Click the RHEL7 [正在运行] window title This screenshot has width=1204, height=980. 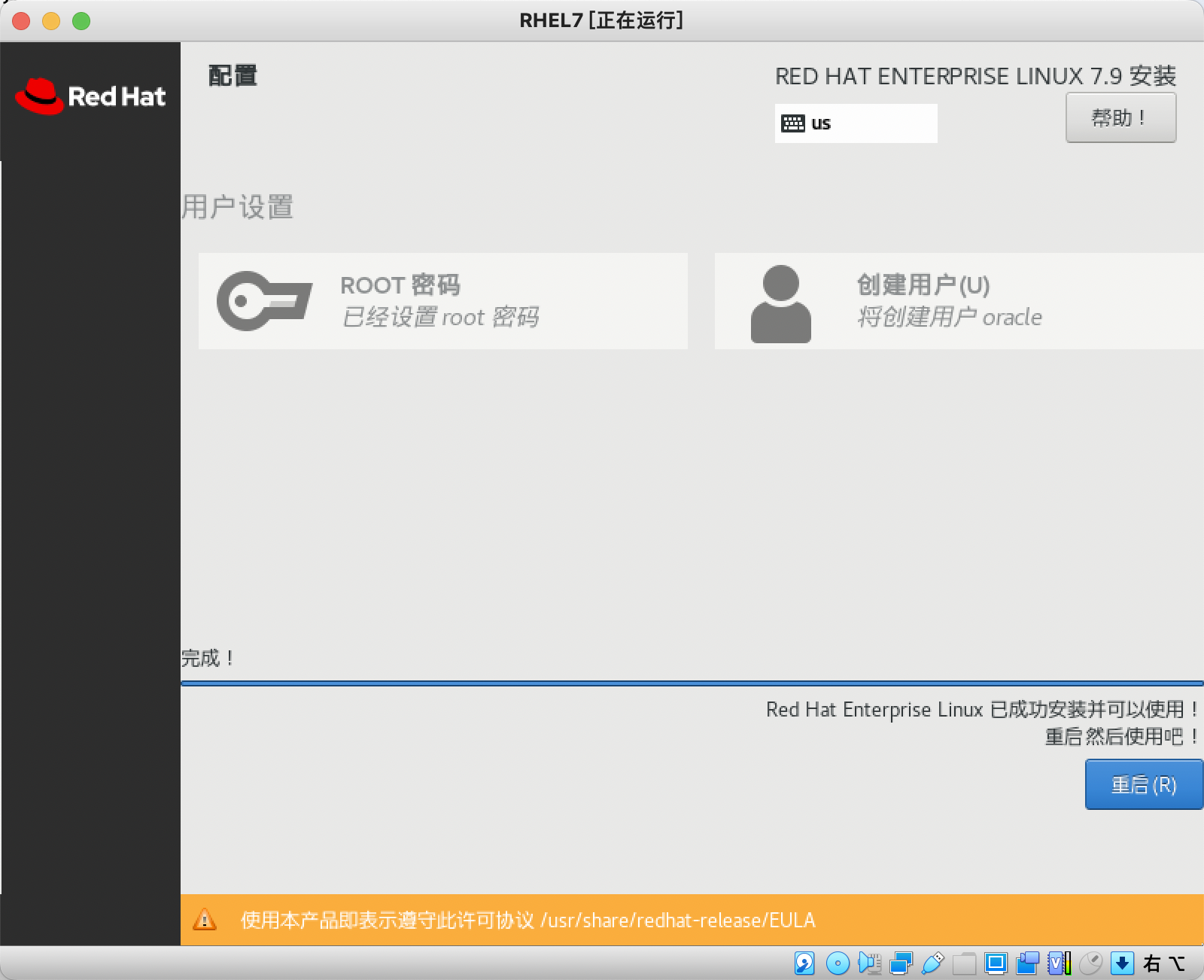601,20
